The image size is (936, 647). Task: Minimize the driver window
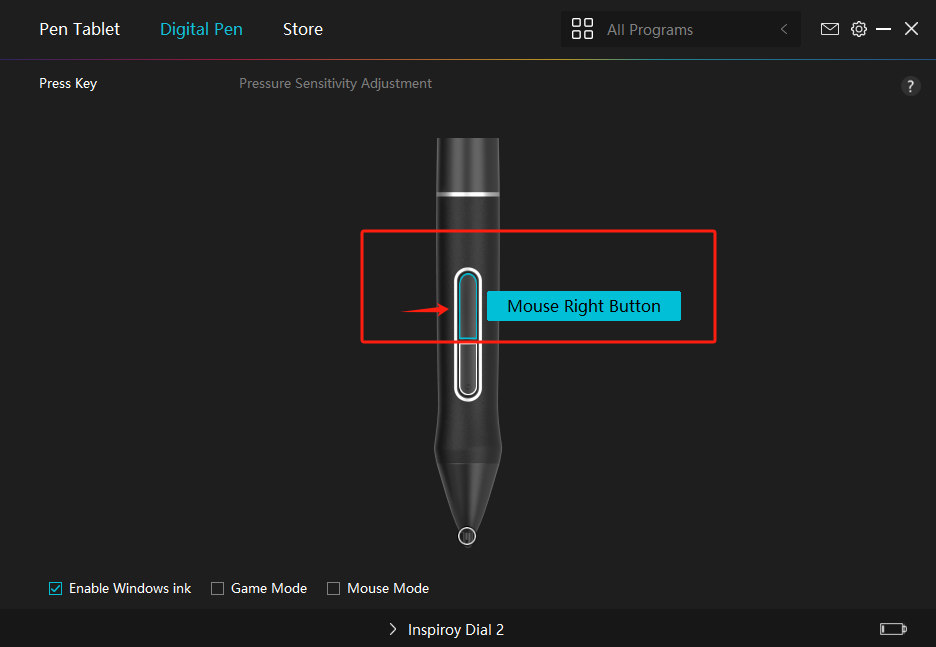point(883,29)
